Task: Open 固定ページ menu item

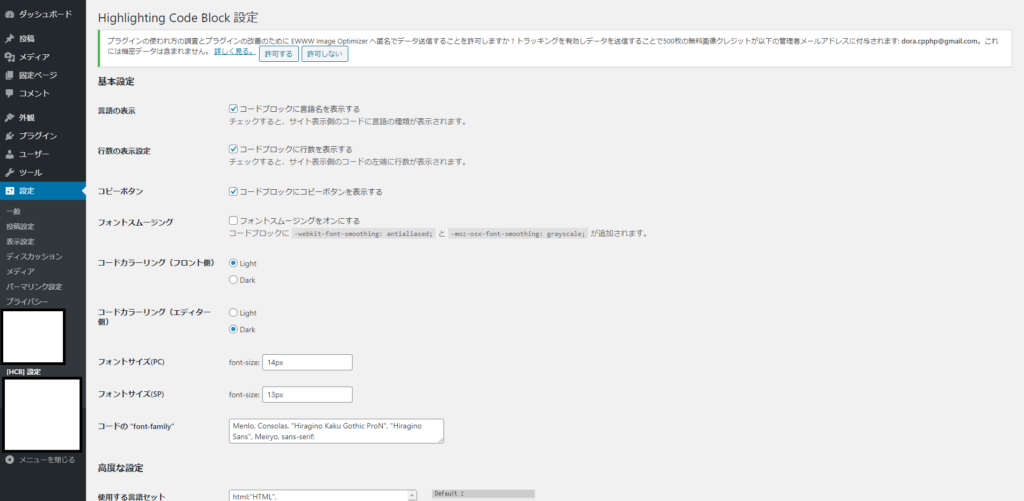Action: [42, 75]
